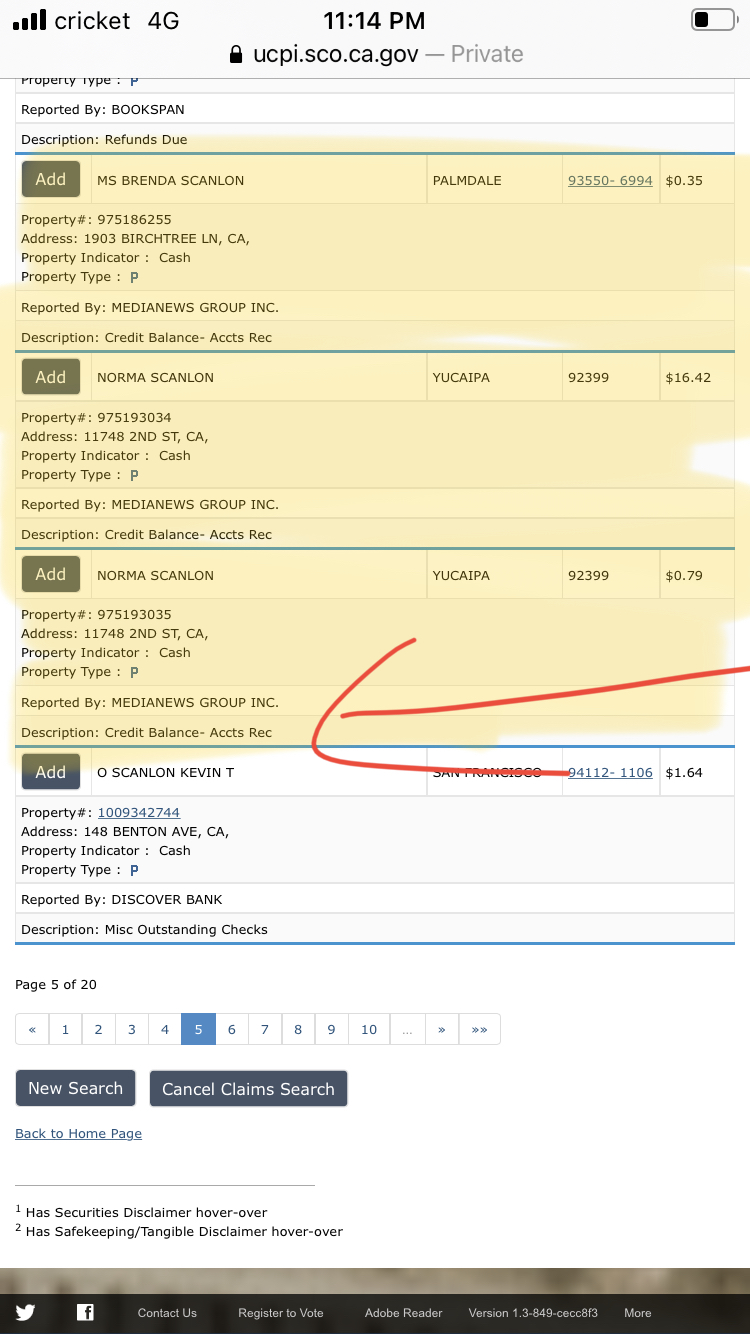This screenshot has height=1334, width=750.
Task: Open Adobe Reader footer link
Action: 403,1313
